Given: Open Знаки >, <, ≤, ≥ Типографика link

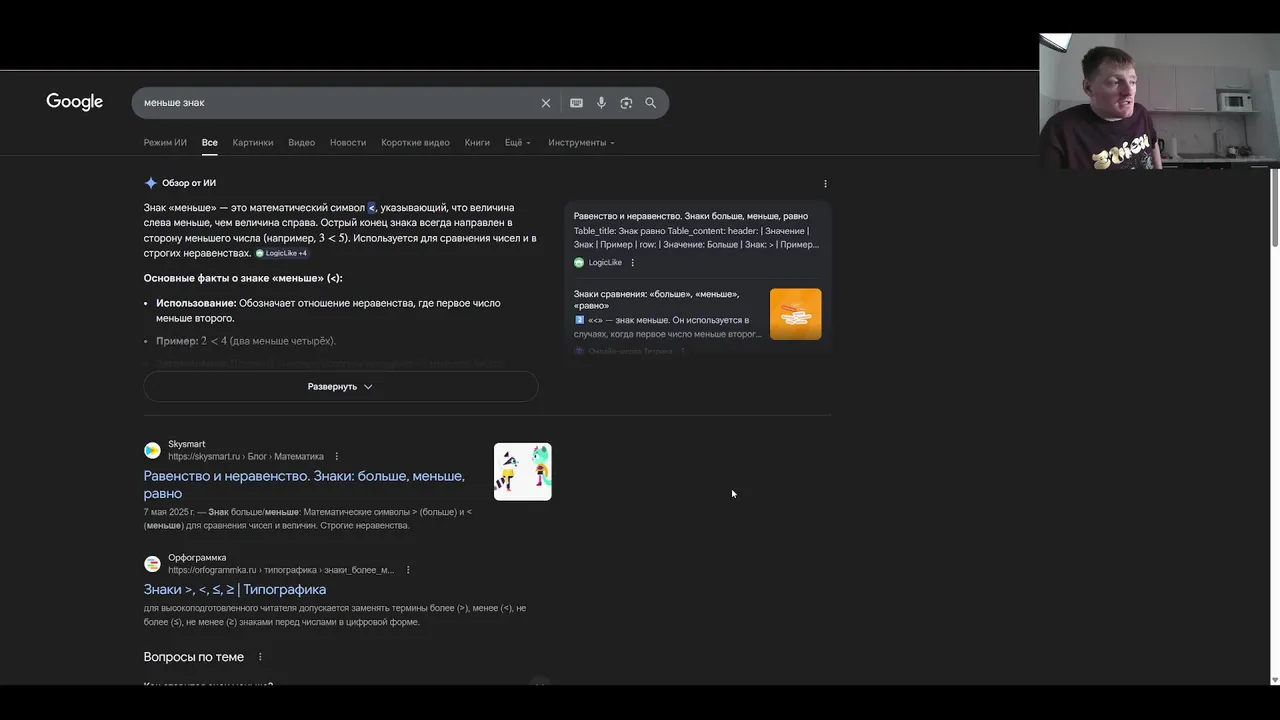Looking at the screenshot, I should click(x=234, y=590).
